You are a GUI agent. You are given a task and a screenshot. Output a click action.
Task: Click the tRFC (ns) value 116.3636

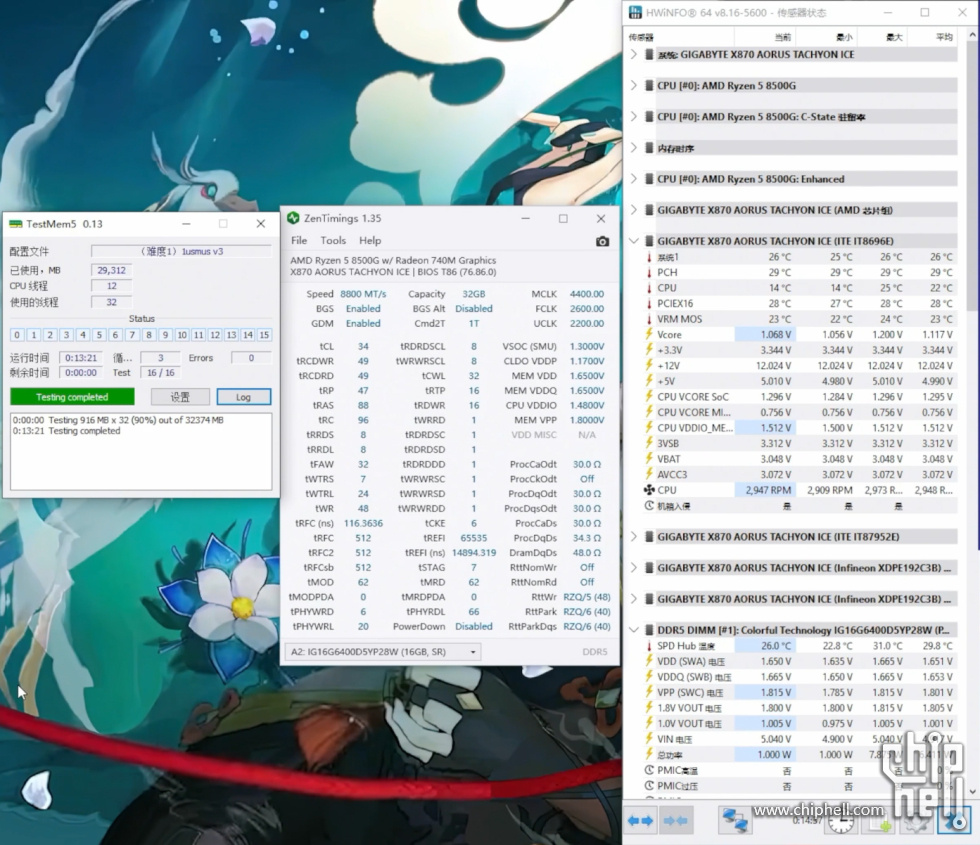[363, 523]
